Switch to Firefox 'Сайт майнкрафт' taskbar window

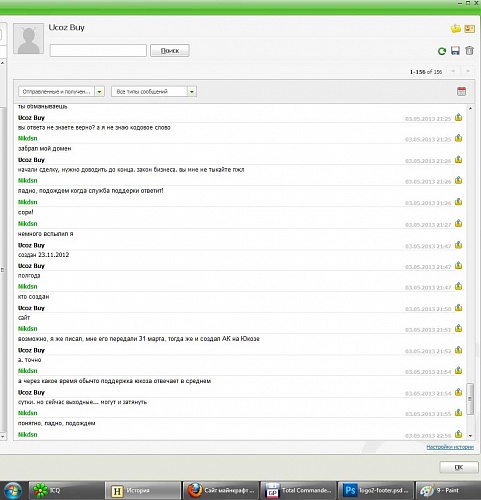pyautogui.click(x=220, y=490)
